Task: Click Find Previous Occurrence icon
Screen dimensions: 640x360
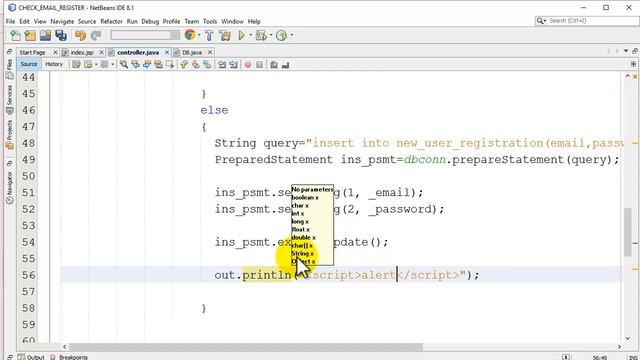Action: [x=135, y=64]
